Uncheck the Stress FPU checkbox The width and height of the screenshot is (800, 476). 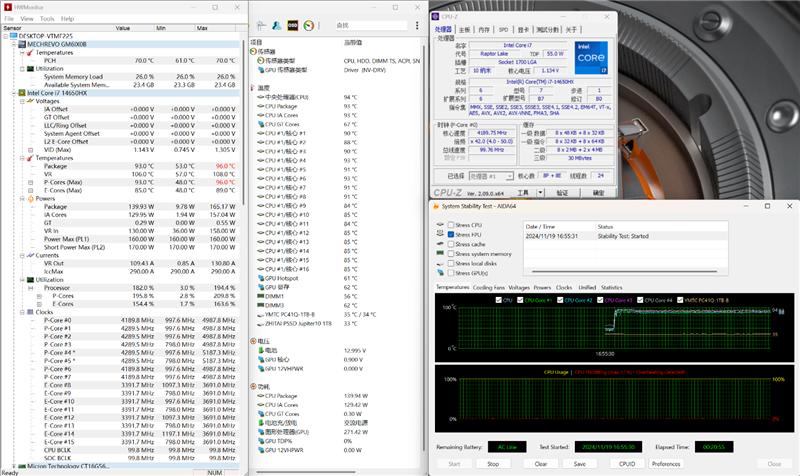click(x=451, y=235)
